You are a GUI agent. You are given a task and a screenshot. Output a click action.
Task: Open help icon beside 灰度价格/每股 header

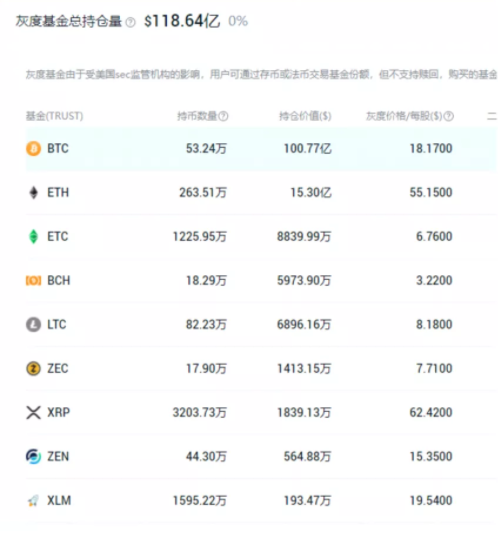click(449, 116)
